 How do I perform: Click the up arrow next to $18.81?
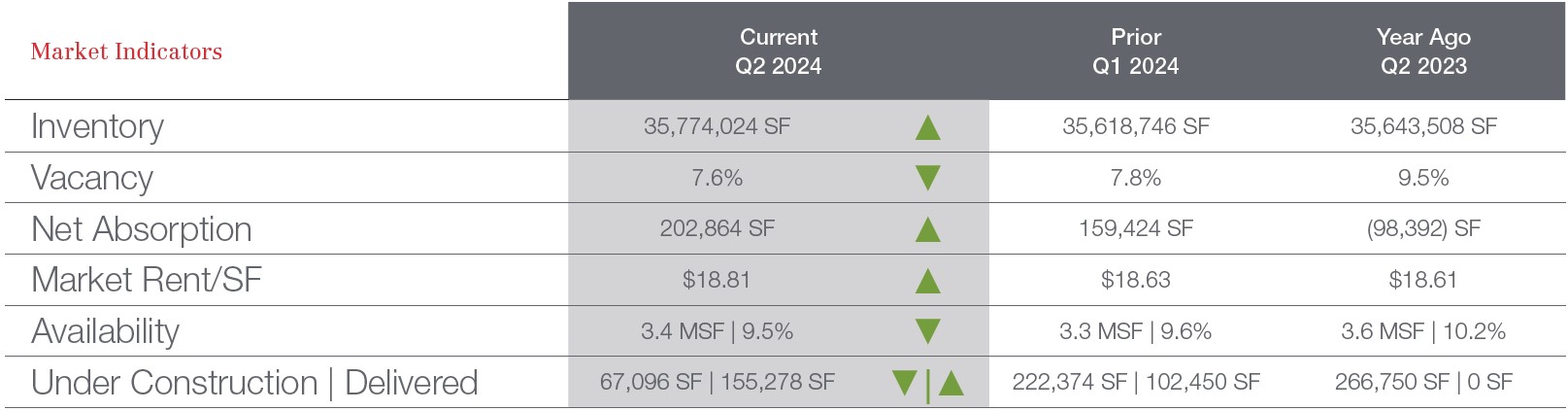pyautogui.click(x=928, y=281)
